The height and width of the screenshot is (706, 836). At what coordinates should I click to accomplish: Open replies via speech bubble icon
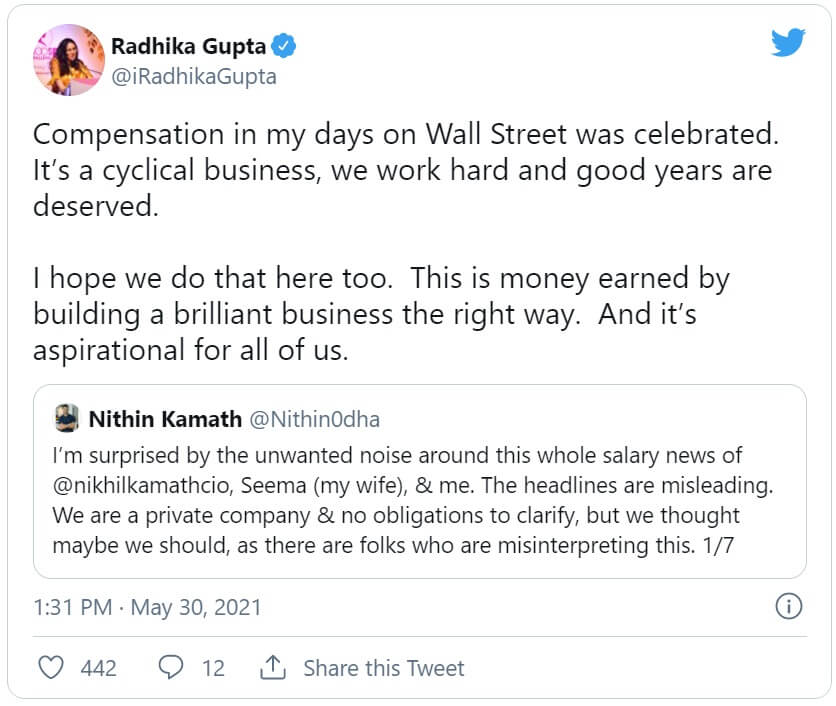tap(171, 668)
